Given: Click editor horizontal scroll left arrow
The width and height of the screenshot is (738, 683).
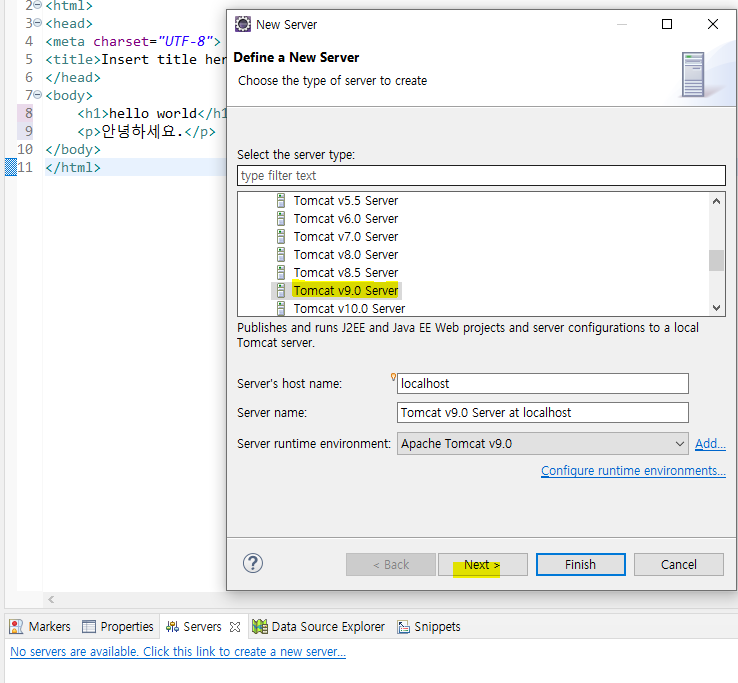Looking at the screenshot, I should (51, 599).
